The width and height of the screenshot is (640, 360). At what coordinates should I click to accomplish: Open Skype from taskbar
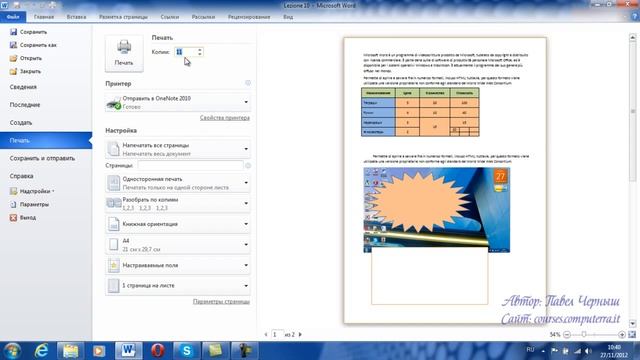(186, 351)
